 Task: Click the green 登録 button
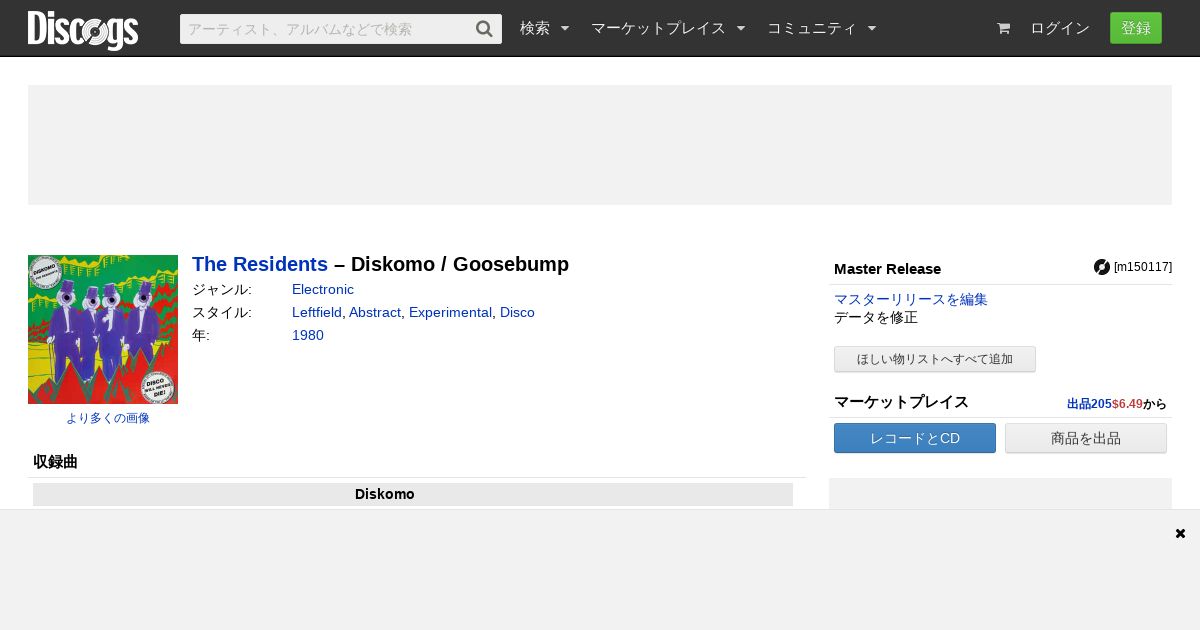tap(1136, 28)
